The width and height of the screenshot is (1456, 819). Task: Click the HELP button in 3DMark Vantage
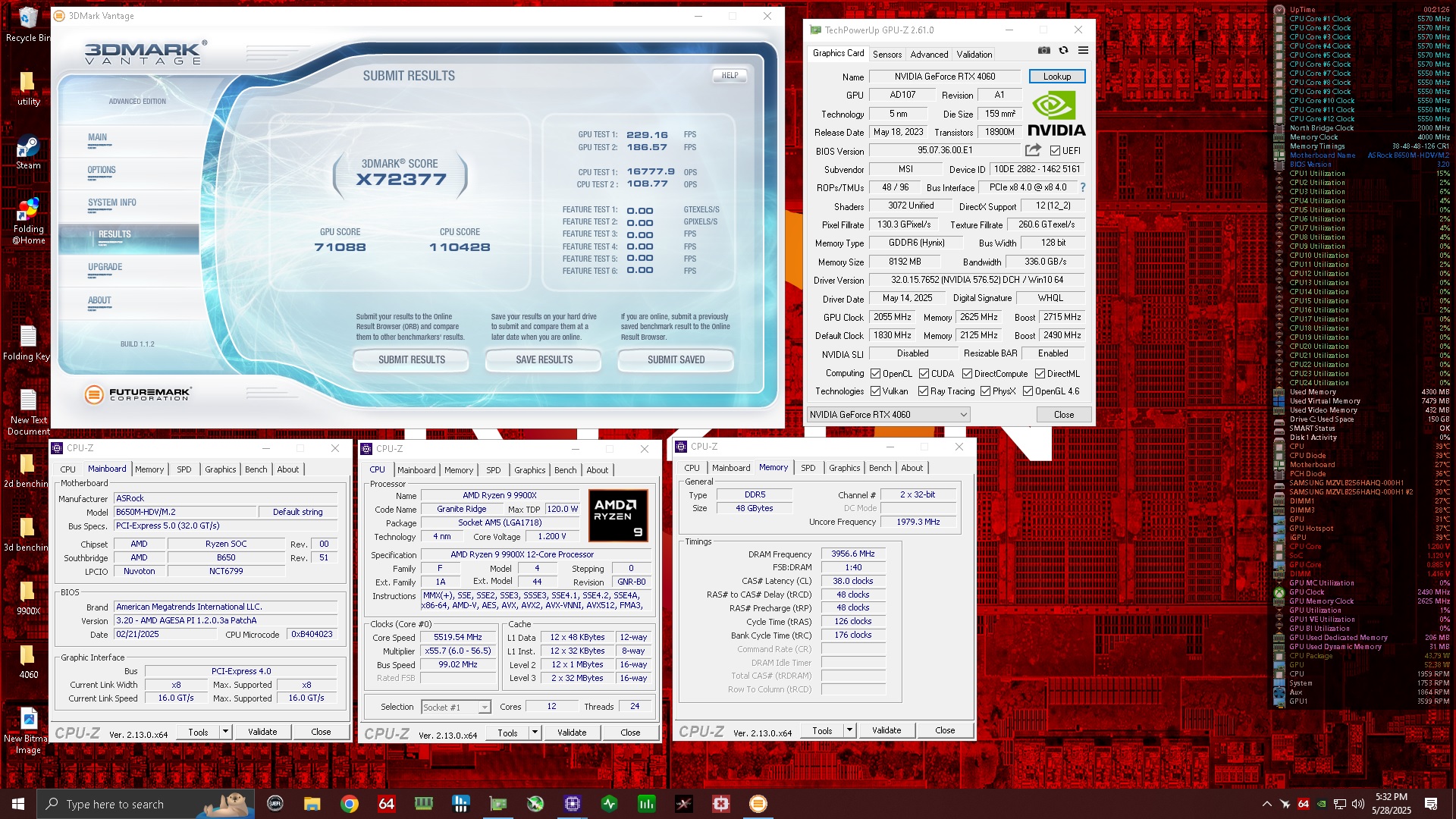point(730,75)
